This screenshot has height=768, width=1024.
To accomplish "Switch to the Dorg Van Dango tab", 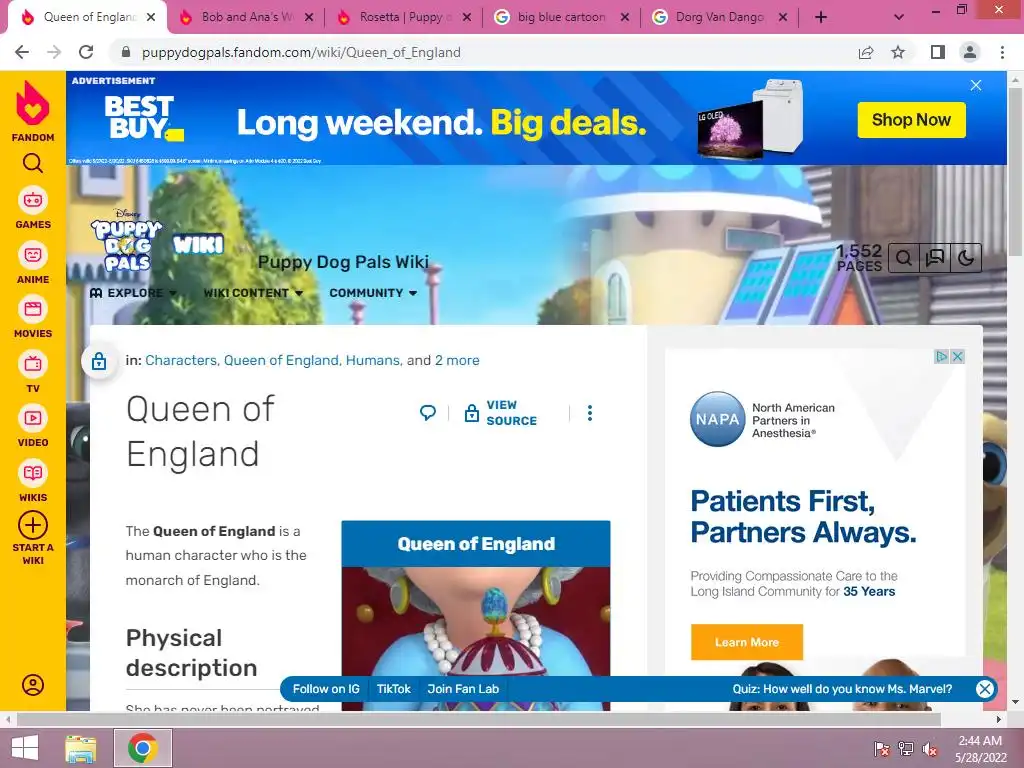I will pos(720,18).
